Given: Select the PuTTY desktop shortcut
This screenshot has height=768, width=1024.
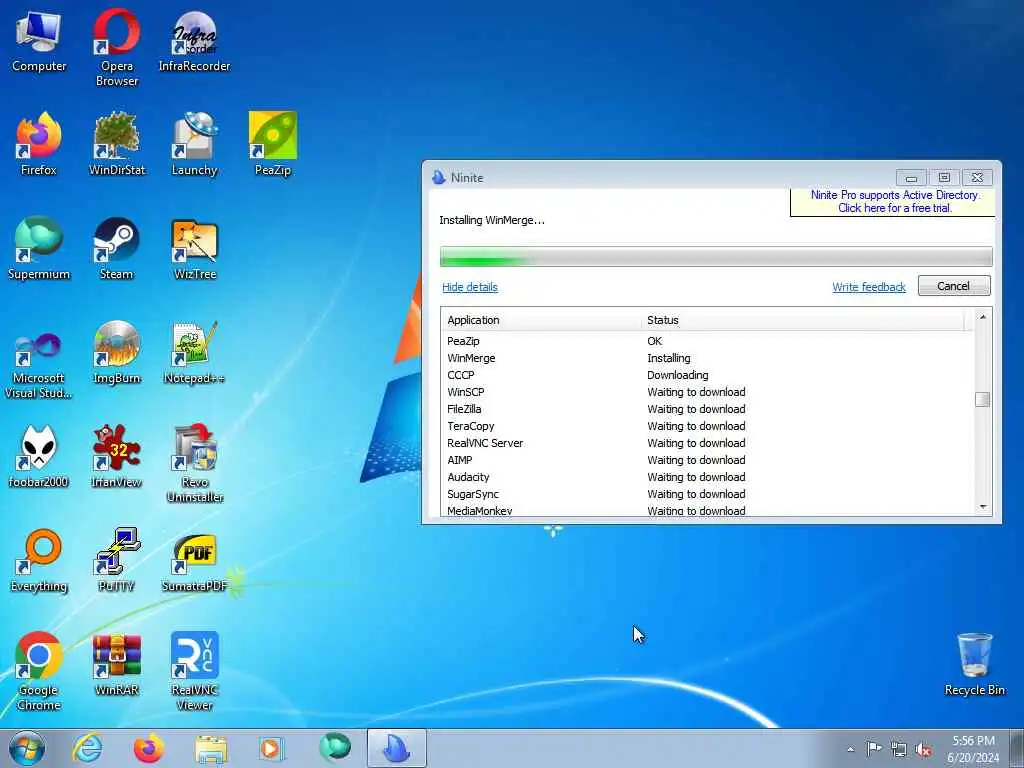Looking at the screenshot, I should click(116, 560).
